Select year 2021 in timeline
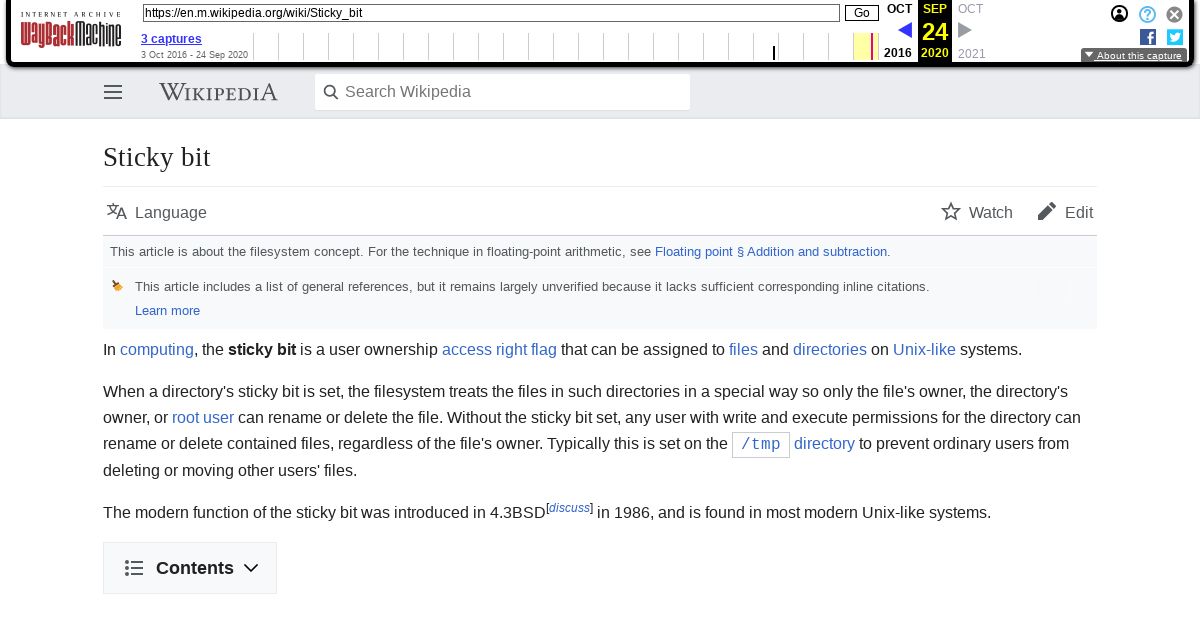Screen dimensions: 1200x630 971,53
